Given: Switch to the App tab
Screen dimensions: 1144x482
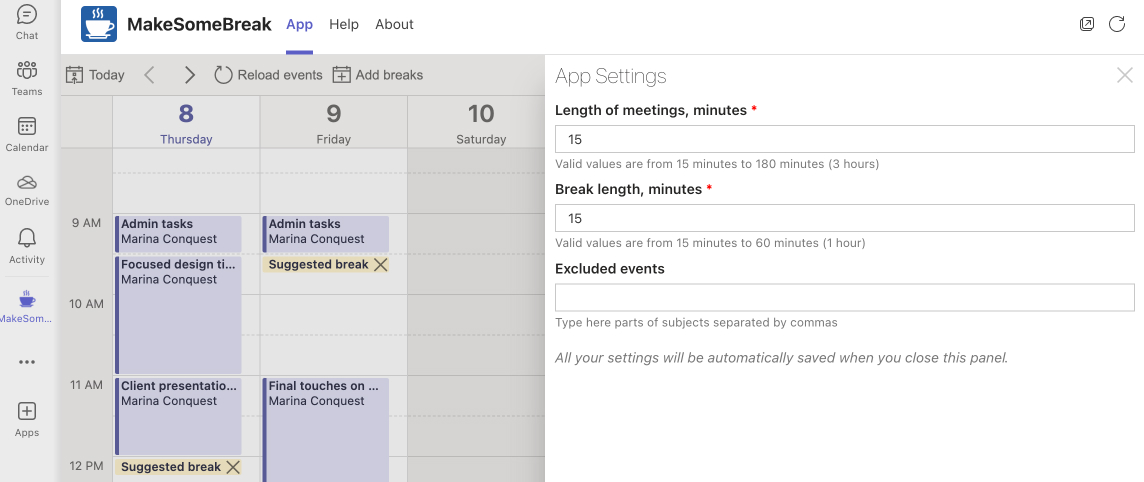Looking at the screenshot, I should (x=299, y=24).
